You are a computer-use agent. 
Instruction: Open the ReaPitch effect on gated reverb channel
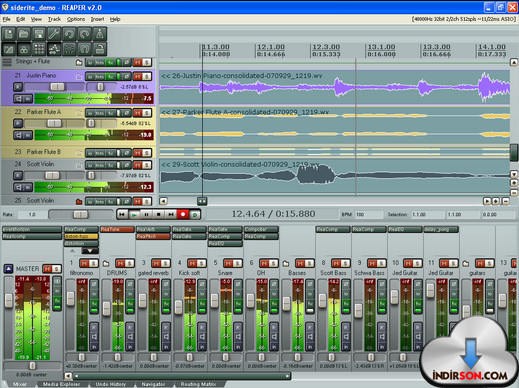point(153,236)
